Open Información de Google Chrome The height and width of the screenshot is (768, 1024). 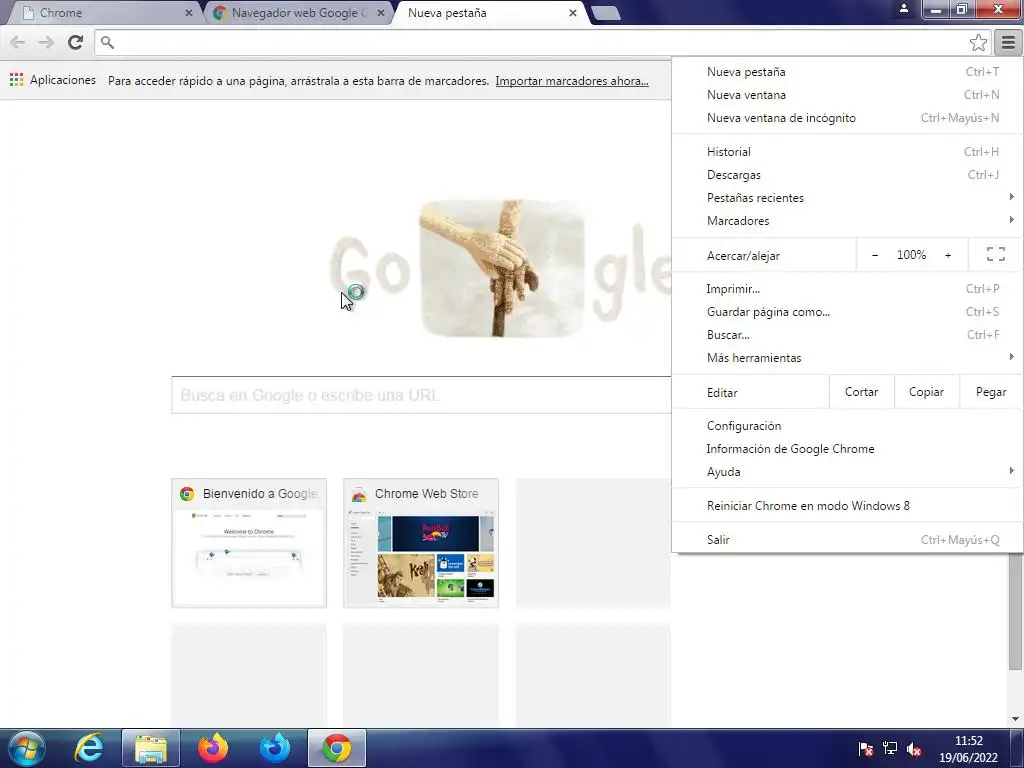tap(847, 449)
